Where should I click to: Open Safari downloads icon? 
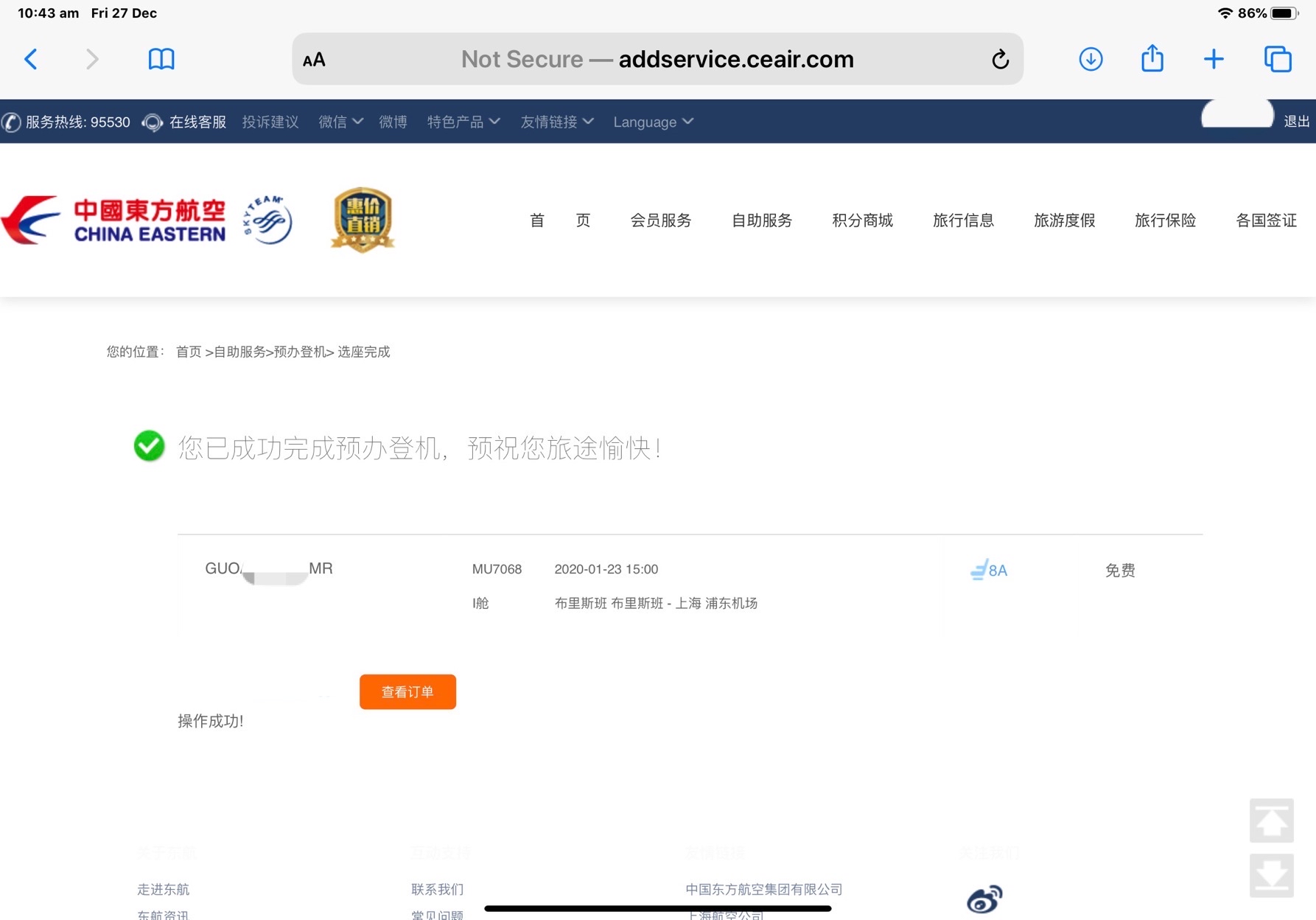(1091, 59)
